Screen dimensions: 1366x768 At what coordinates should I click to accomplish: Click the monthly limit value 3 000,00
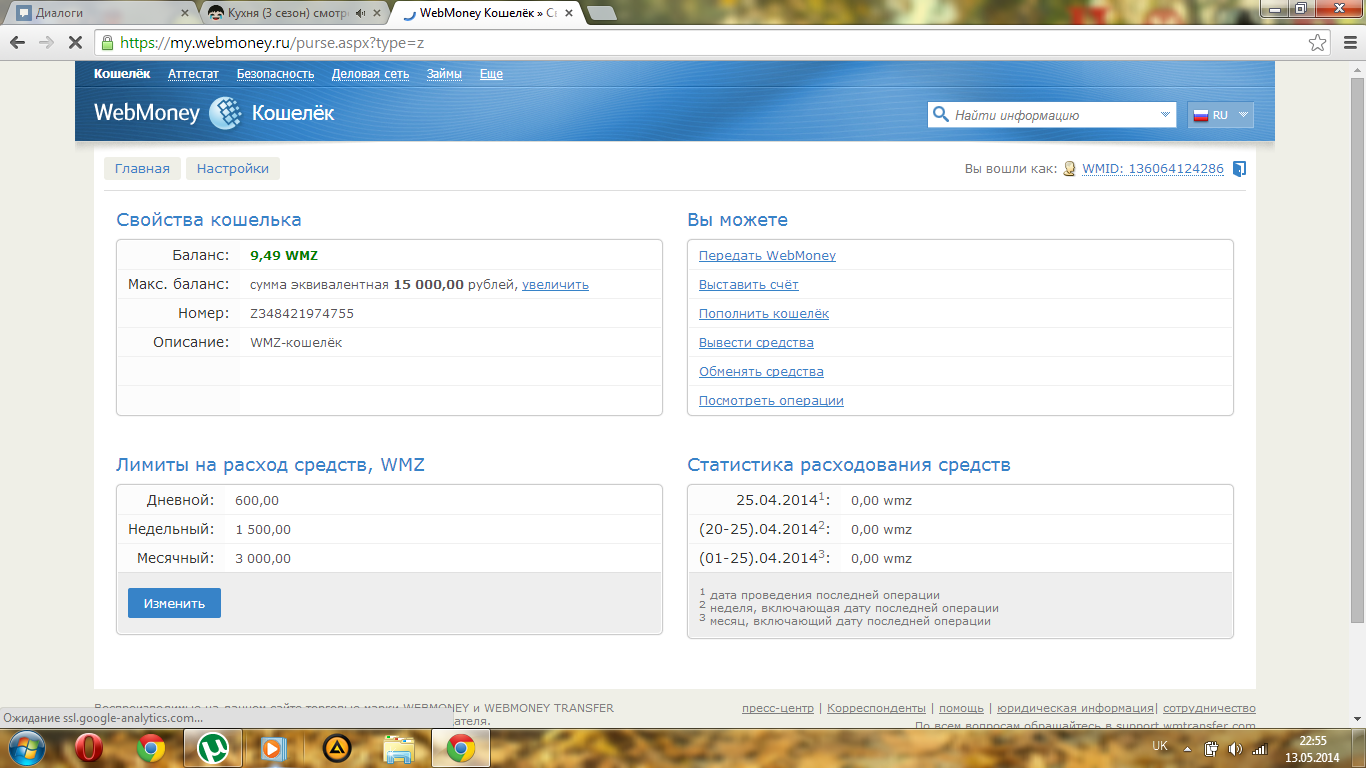263,559
